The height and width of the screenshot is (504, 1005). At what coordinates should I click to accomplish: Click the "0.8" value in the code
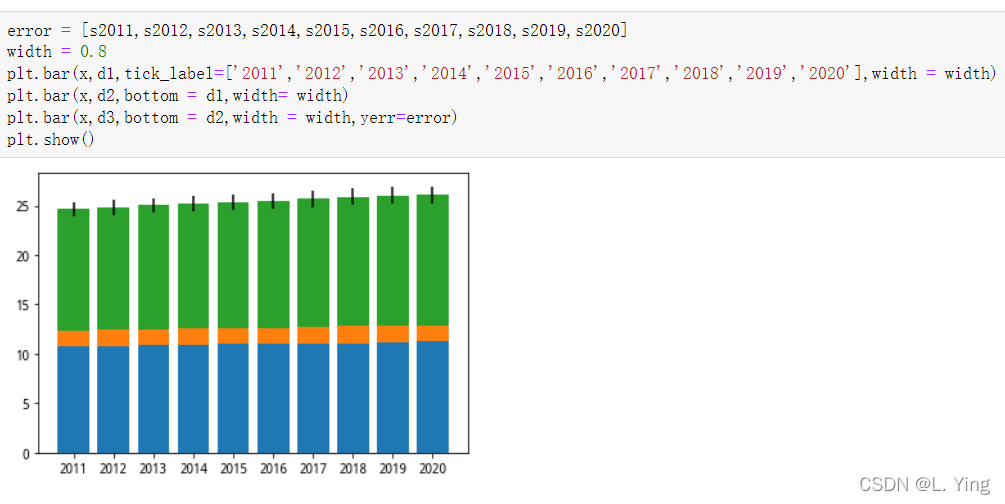(93, 52)
